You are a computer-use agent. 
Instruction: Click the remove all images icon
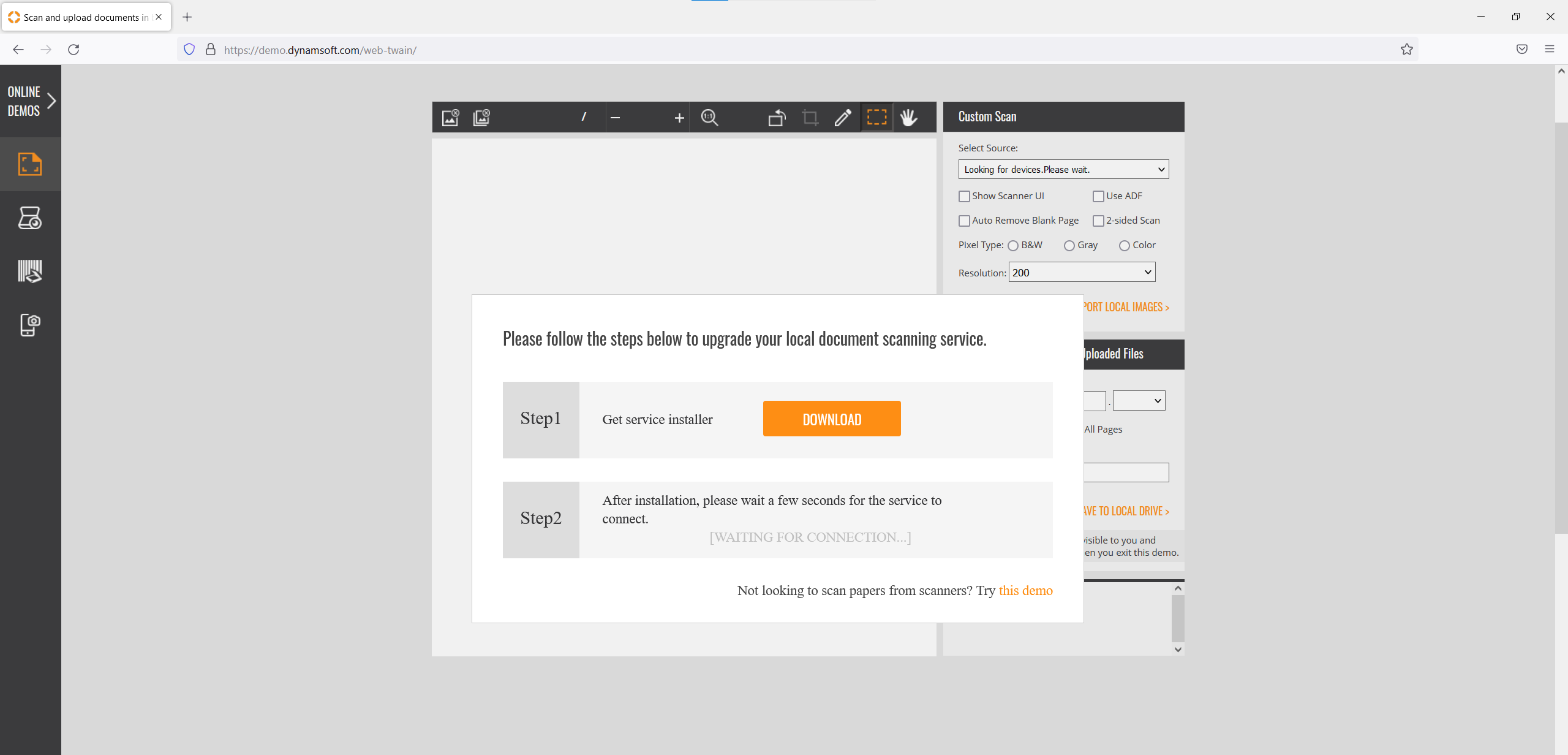click(x=482, y=117)
